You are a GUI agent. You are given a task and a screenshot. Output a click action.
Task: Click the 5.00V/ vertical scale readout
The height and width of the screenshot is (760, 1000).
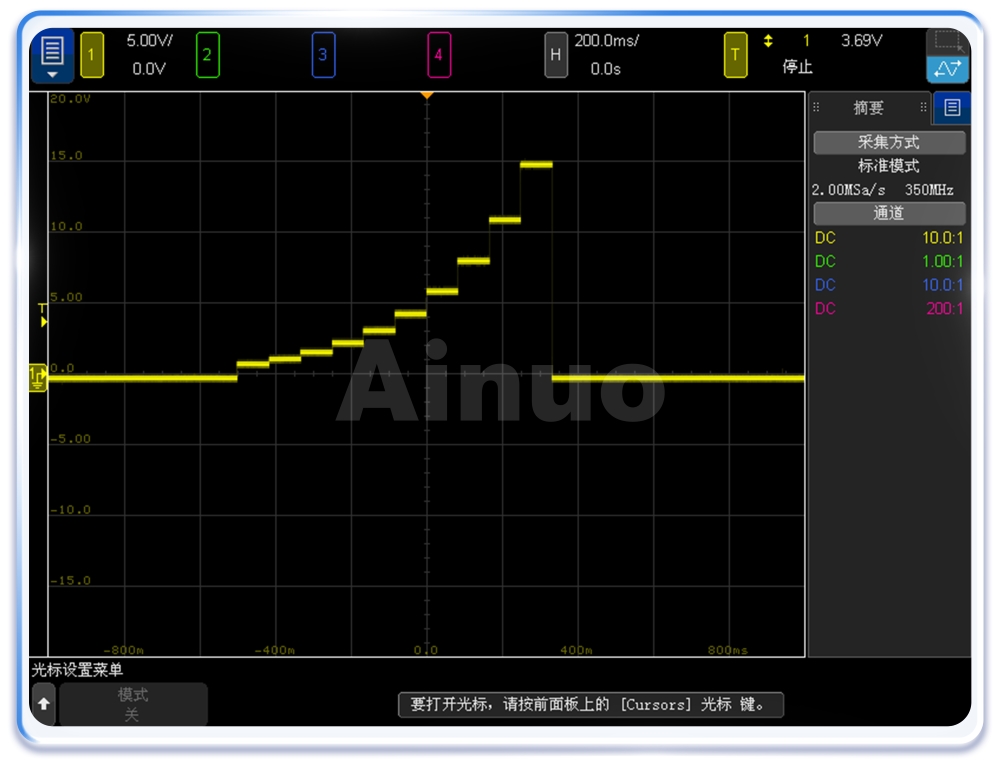tap(149, 41)
